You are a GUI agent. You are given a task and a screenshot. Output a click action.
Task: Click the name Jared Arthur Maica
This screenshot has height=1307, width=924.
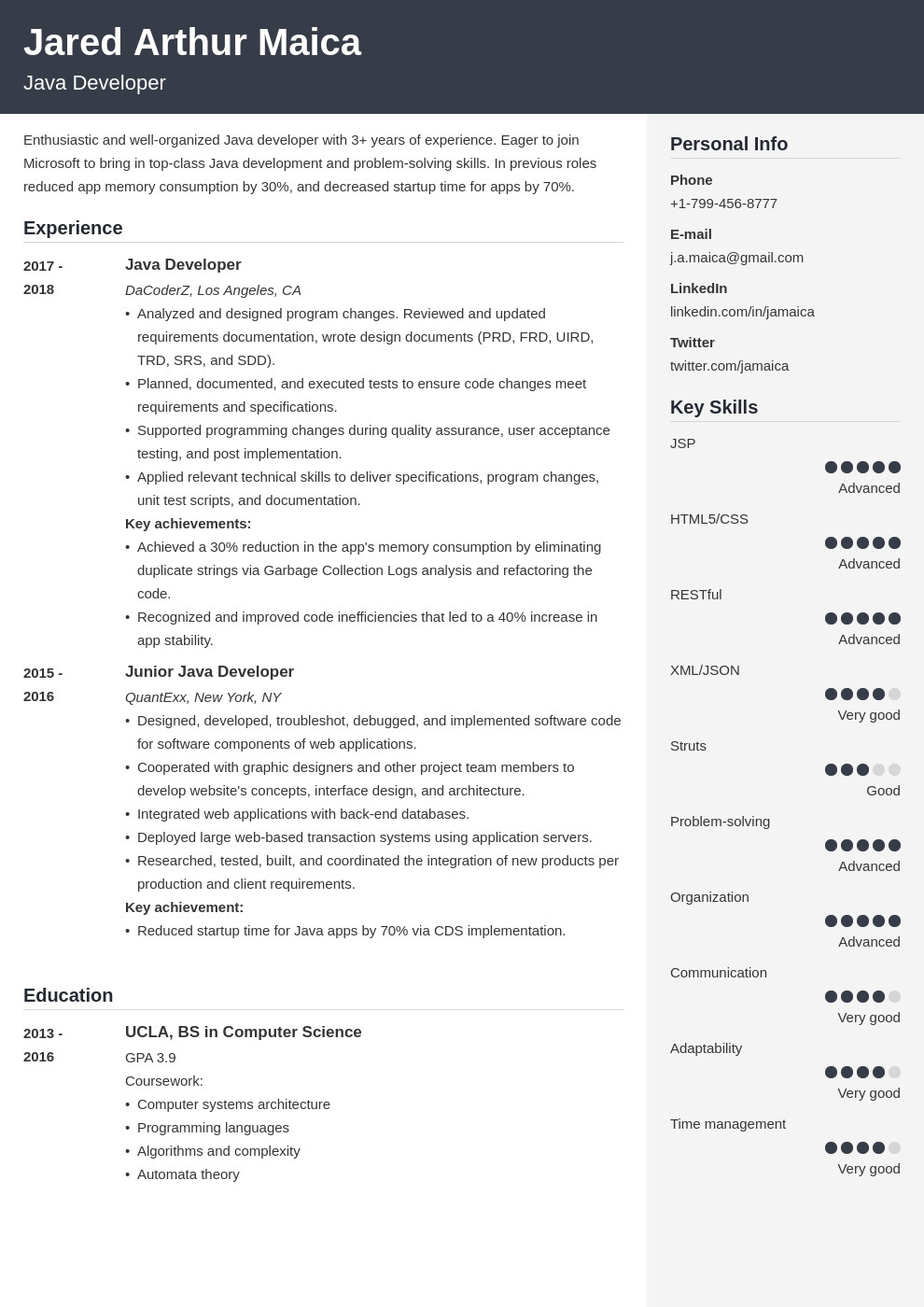pyautogui.click(x=192, y=43)
